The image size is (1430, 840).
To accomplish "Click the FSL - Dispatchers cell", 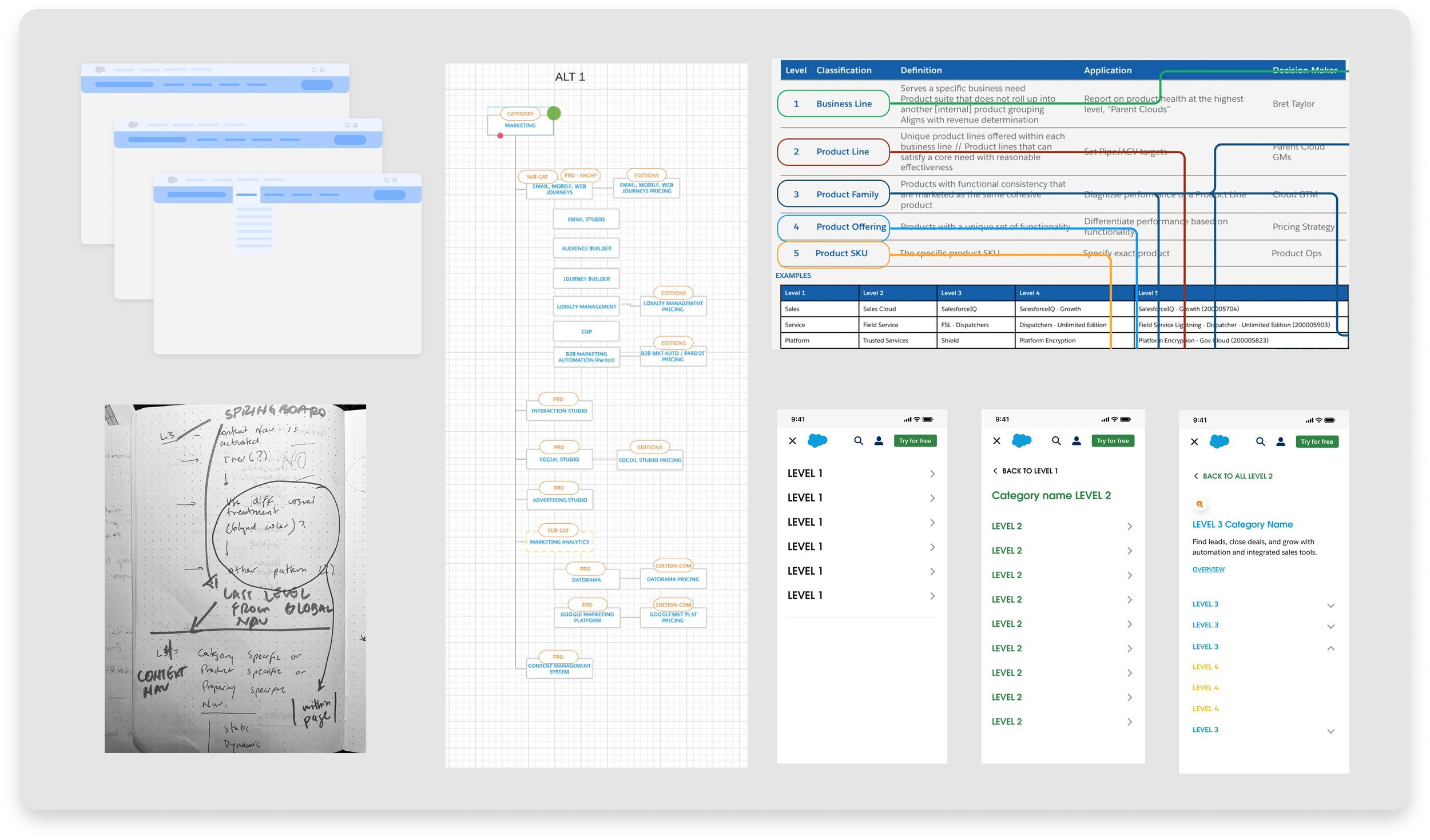I will (x=975, y=325).
